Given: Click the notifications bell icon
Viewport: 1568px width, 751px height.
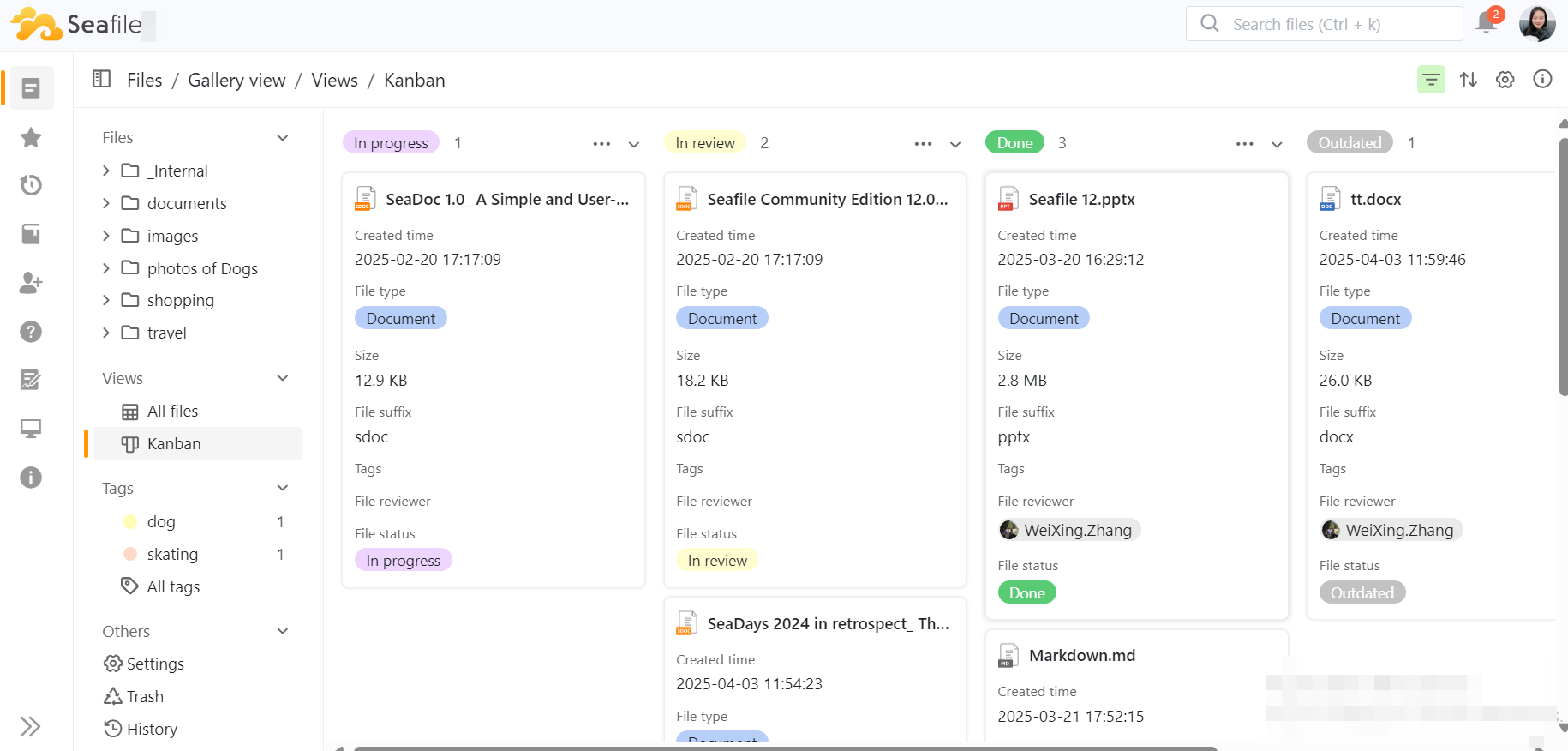Looking at the screenshot, I should point(1487,23).
